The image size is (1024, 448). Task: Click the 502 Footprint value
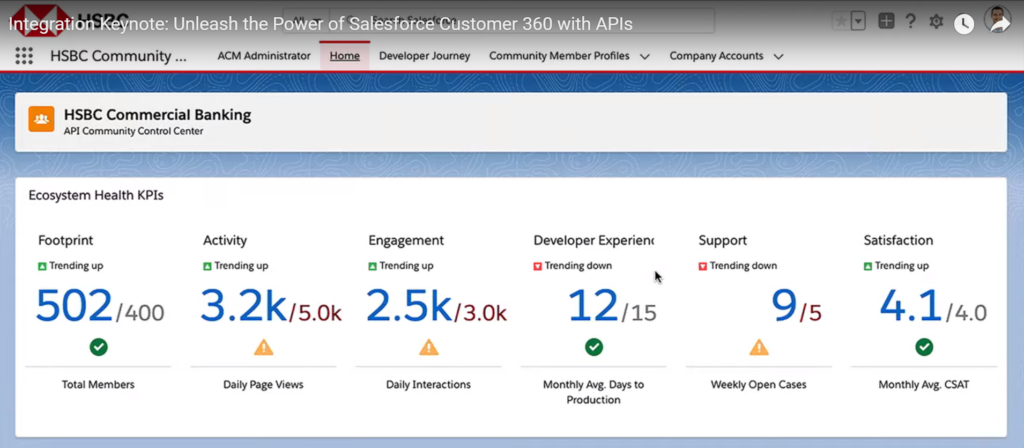click(x=74, y=306)
